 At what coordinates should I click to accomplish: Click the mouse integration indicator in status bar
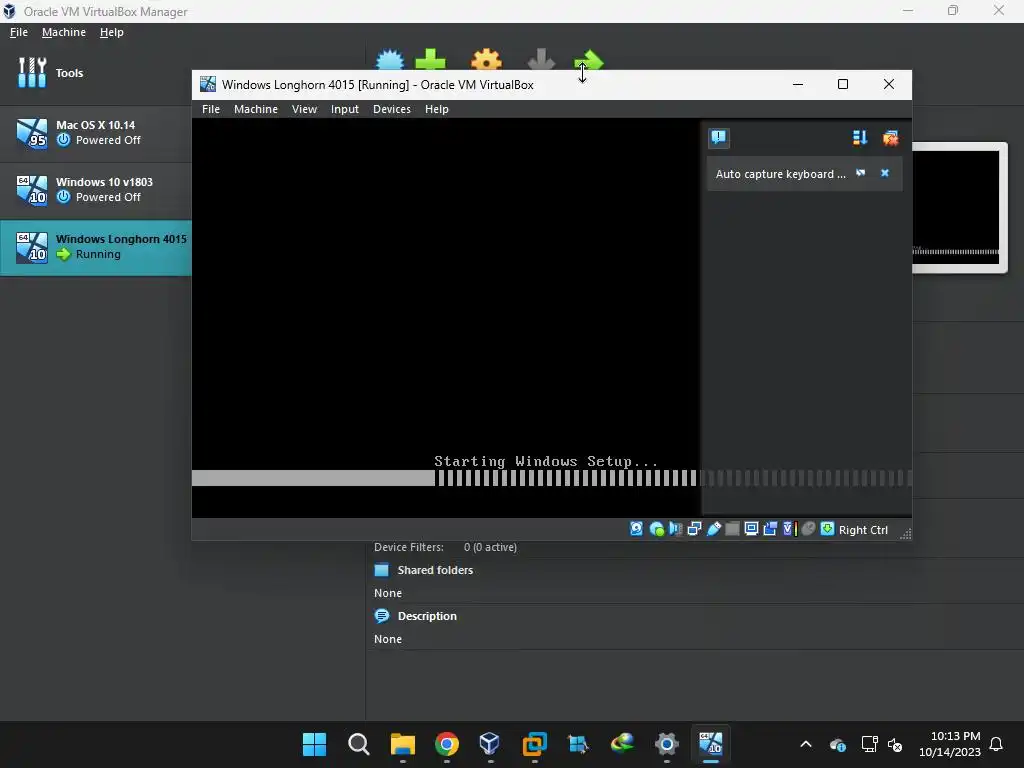[808, 529]
